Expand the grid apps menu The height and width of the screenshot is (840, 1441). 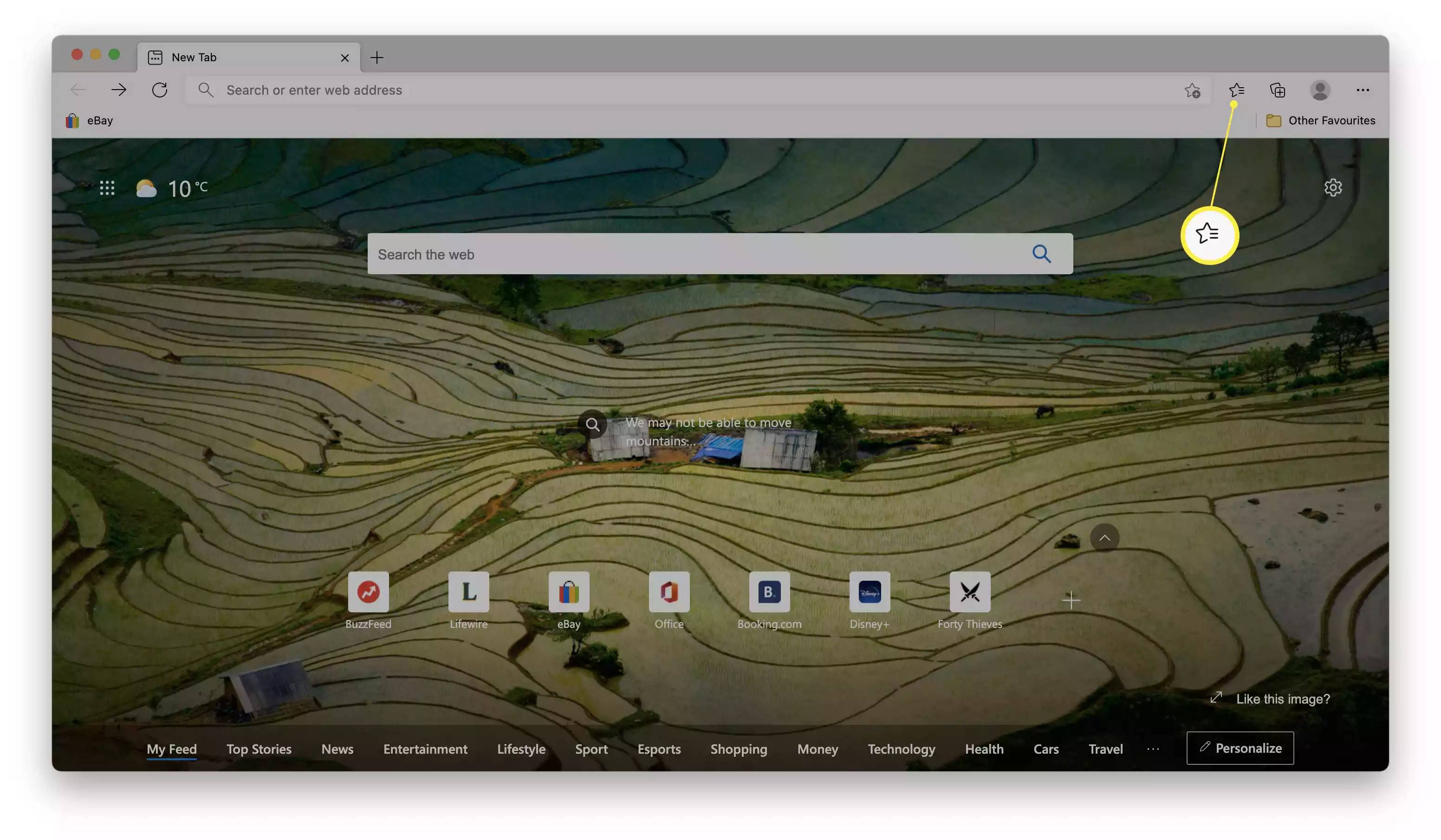[106, 187]
